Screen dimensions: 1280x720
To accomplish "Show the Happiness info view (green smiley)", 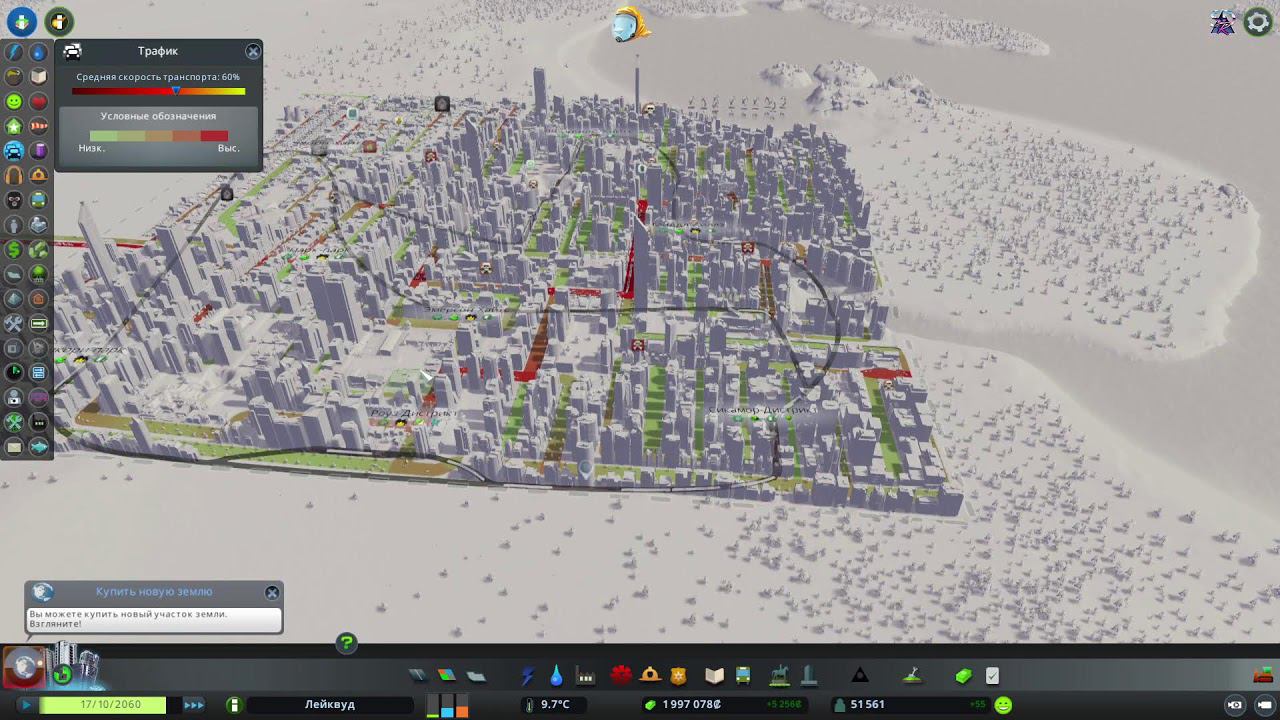I will [14, 102].
